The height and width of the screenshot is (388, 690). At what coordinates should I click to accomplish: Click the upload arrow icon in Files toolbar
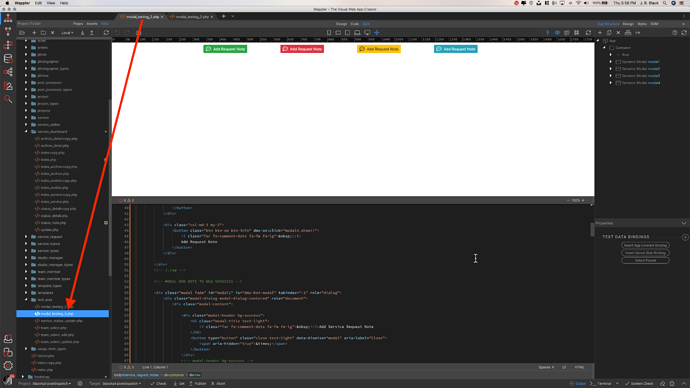(92, 33)
